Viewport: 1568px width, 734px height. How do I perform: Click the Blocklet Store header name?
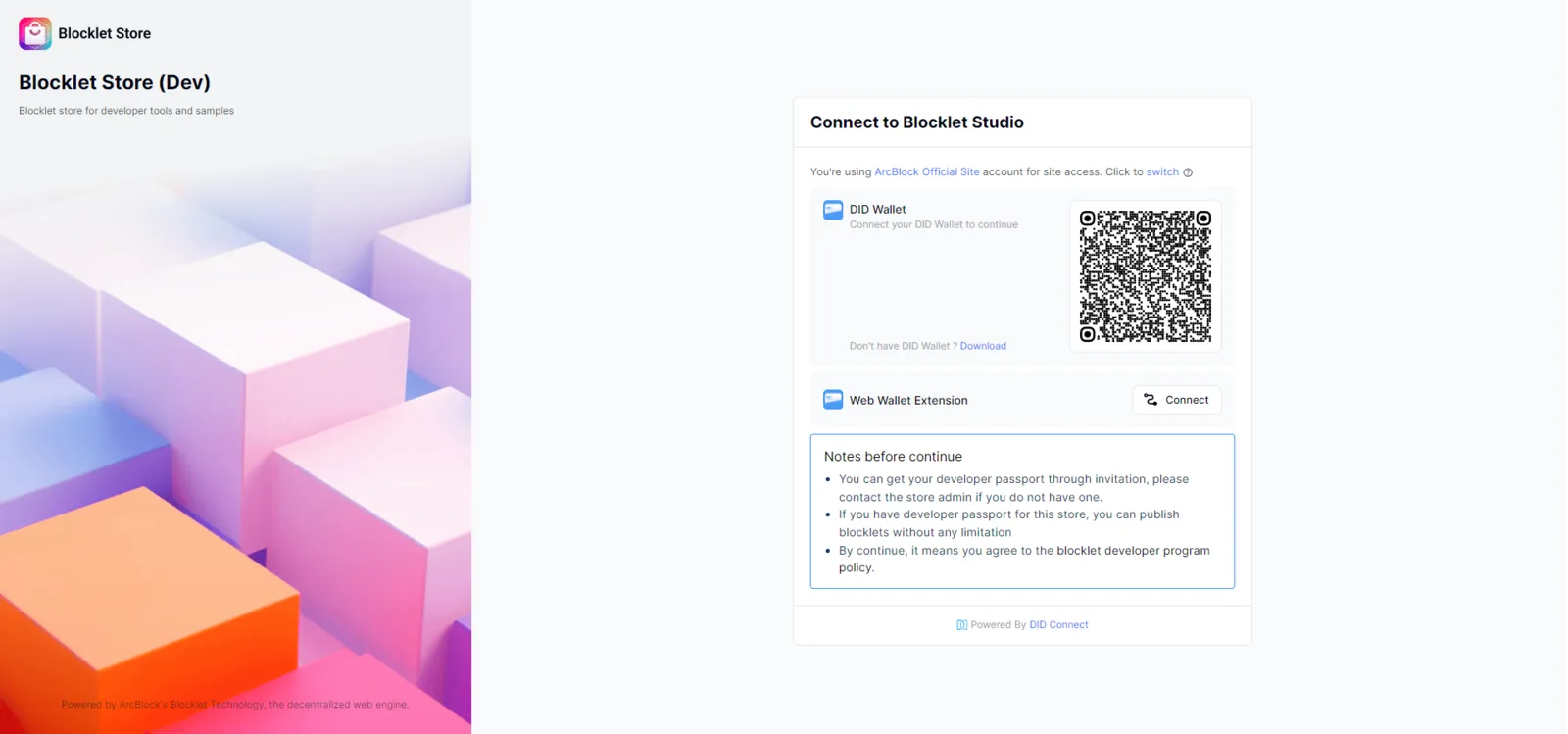[x=105, y=33]
